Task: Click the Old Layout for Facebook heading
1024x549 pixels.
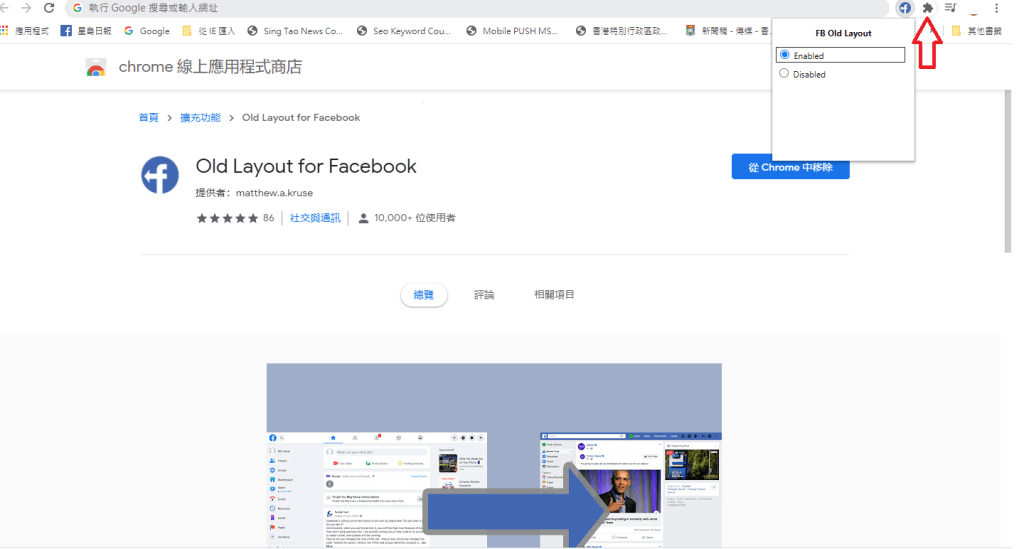Action: (306, 166)
